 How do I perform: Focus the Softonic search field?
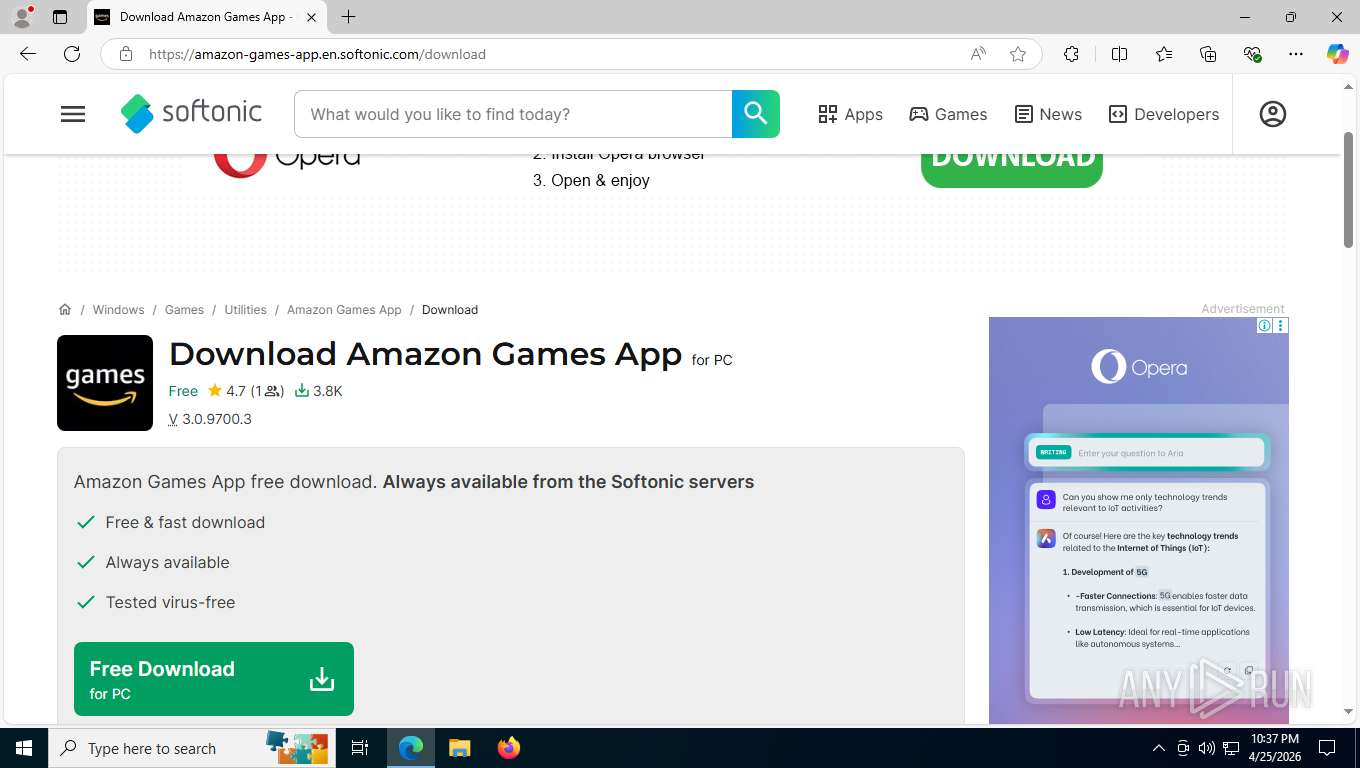coord(513,114)
